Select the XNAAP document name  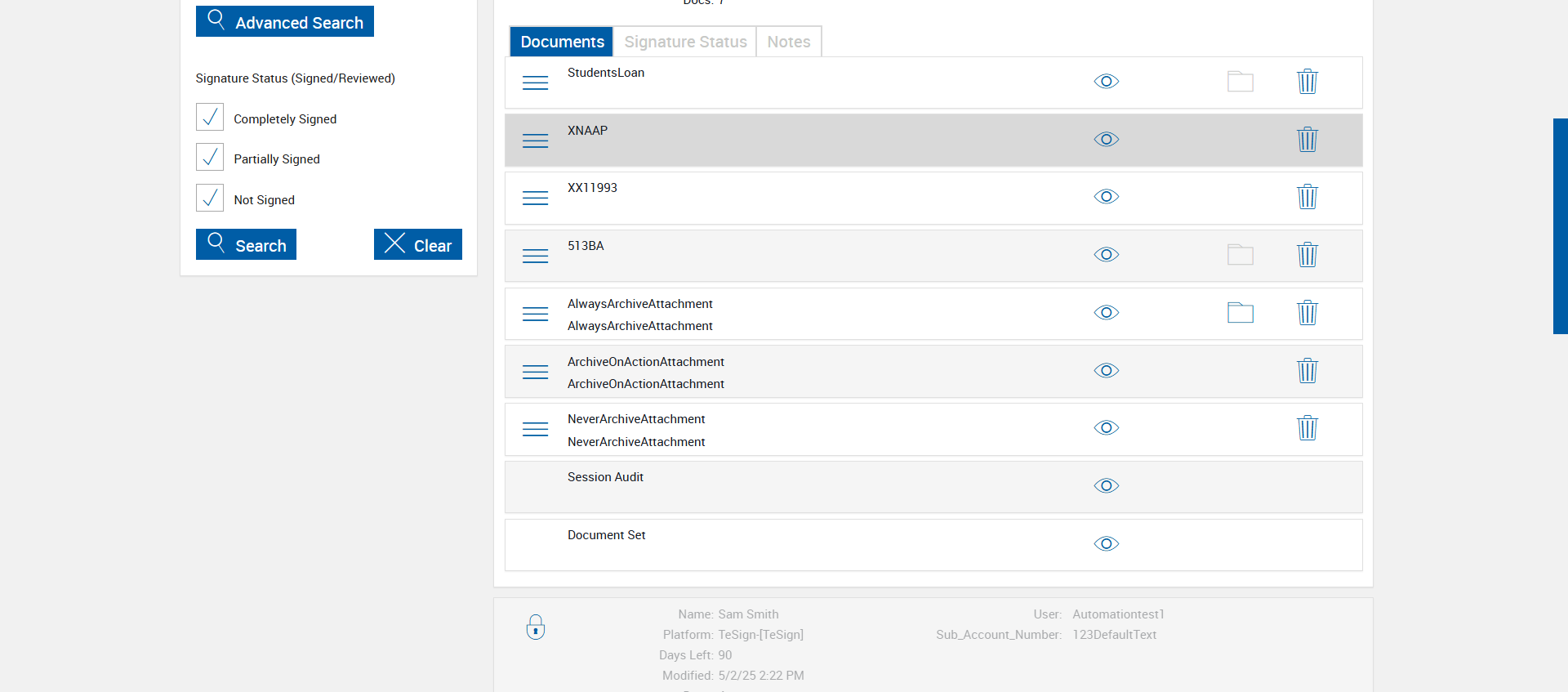point(588,131)
